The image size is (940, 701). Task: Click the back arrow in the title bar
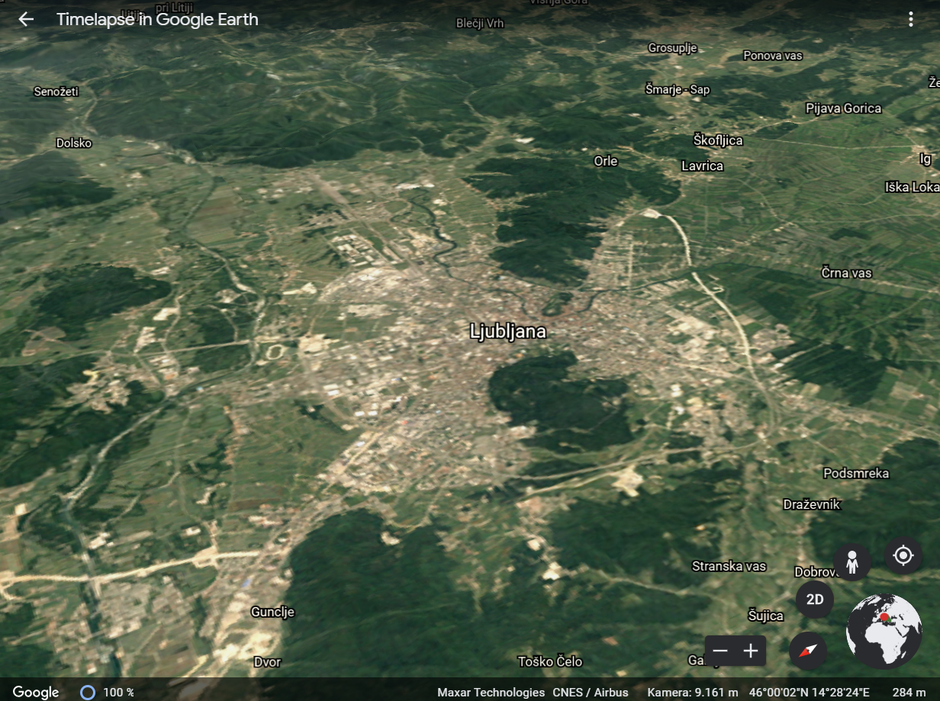coord(25,18)
